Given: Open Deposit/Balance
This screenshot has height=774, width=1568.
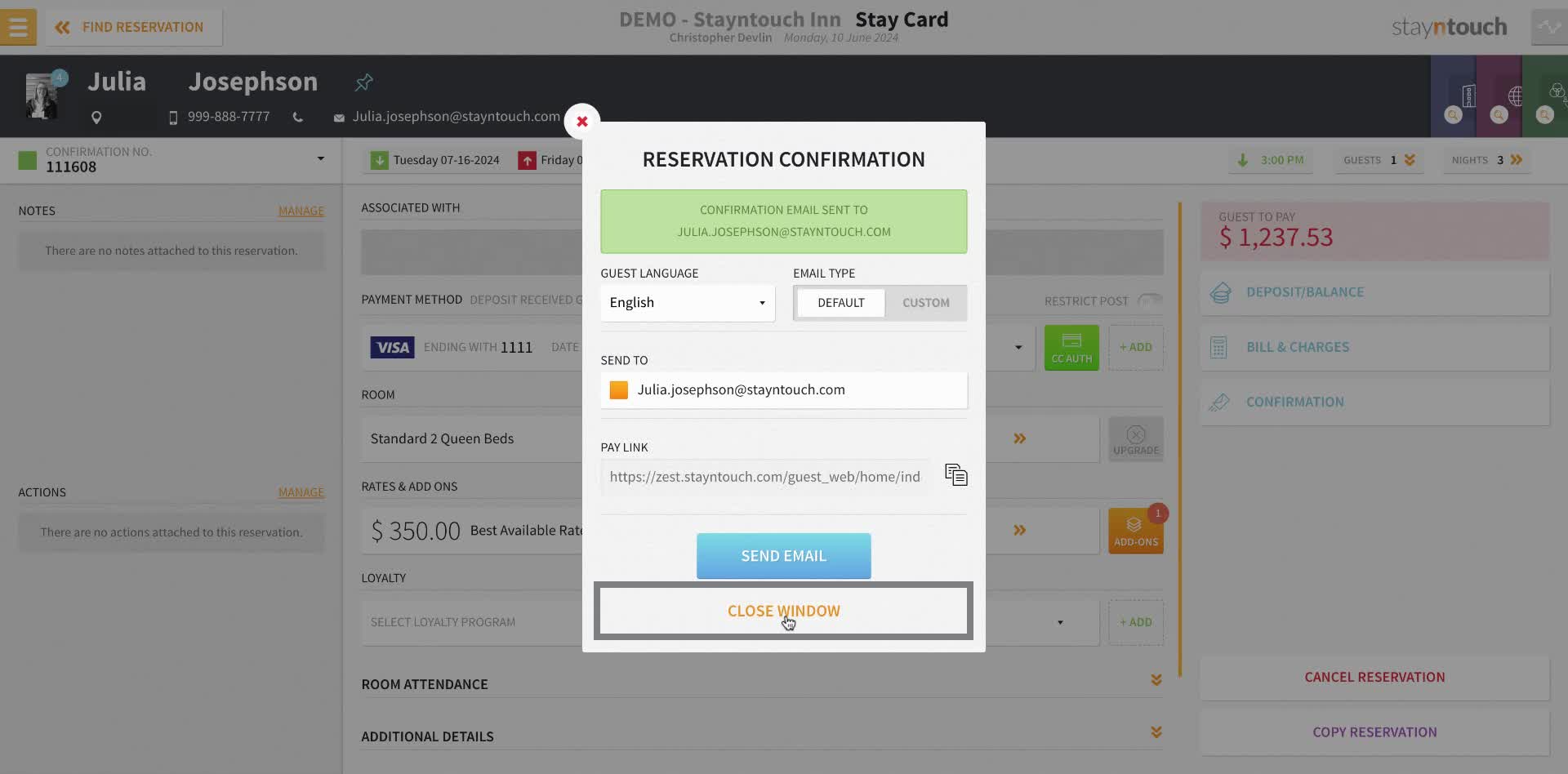Looking at the screenshot, I should (1375, 292).
